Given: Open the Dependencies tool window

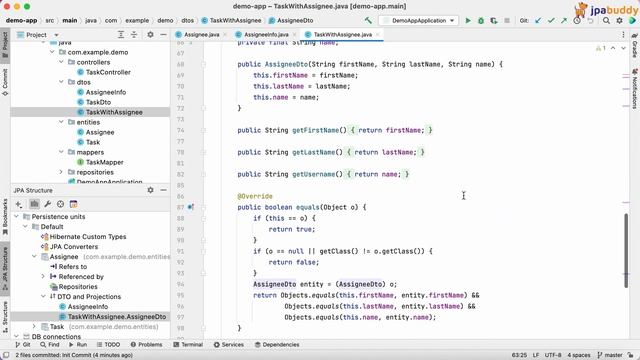Looking at the screenshot, I should [277, 344].
